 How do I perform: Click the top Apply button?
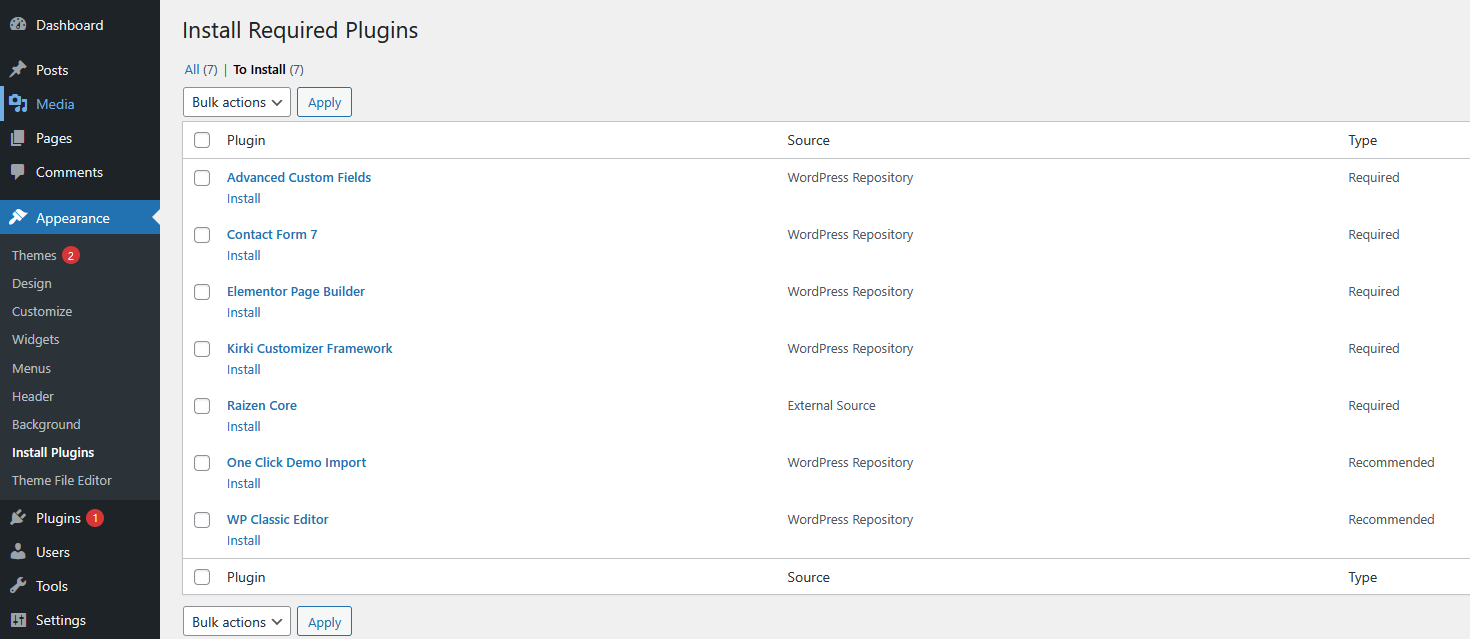point(324,102)
